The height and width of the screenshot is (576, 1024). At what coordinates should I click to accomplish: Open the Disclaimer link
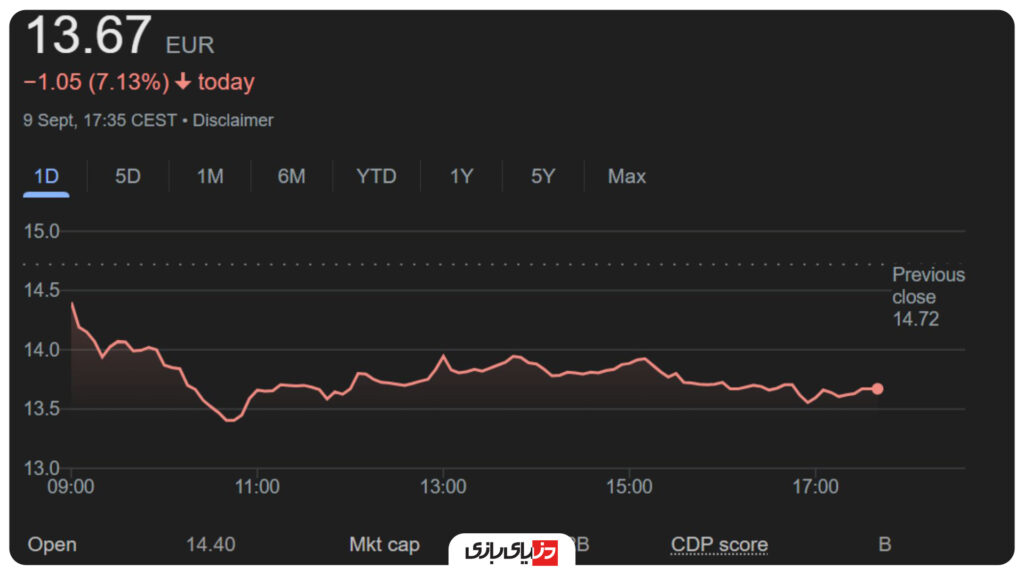233,120
